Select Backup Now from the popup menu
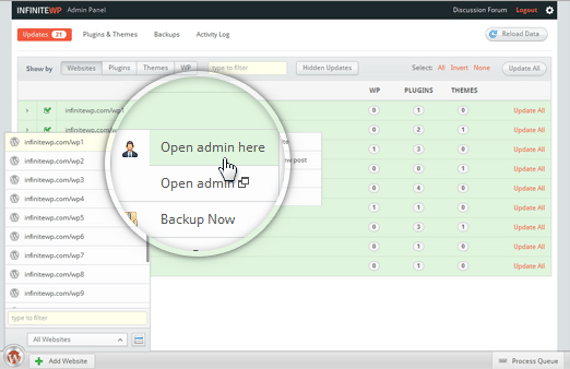The image size is (570, 369). tap(198, 219)
